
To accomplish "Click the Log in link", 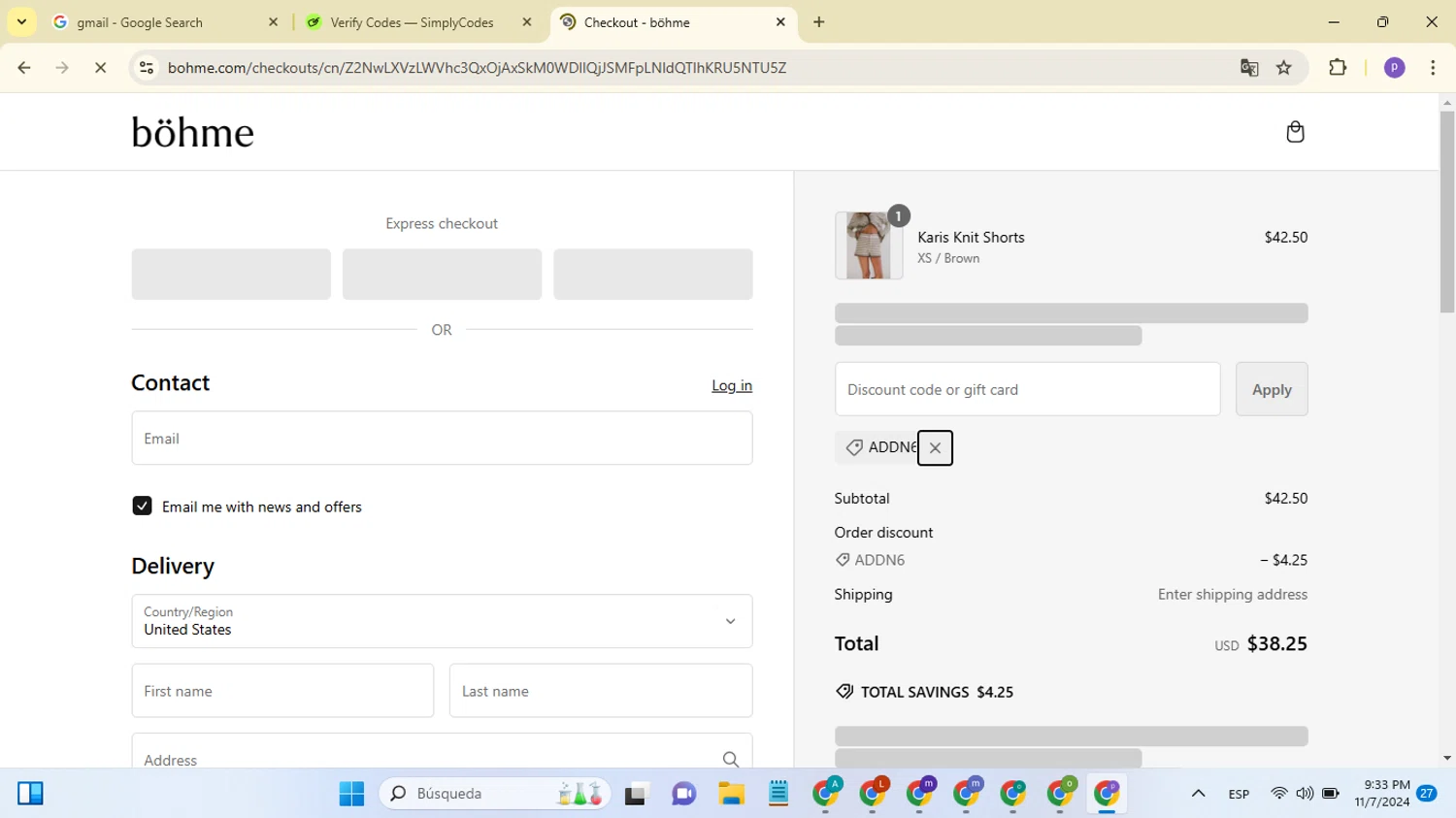I will (x=732, y=385).
